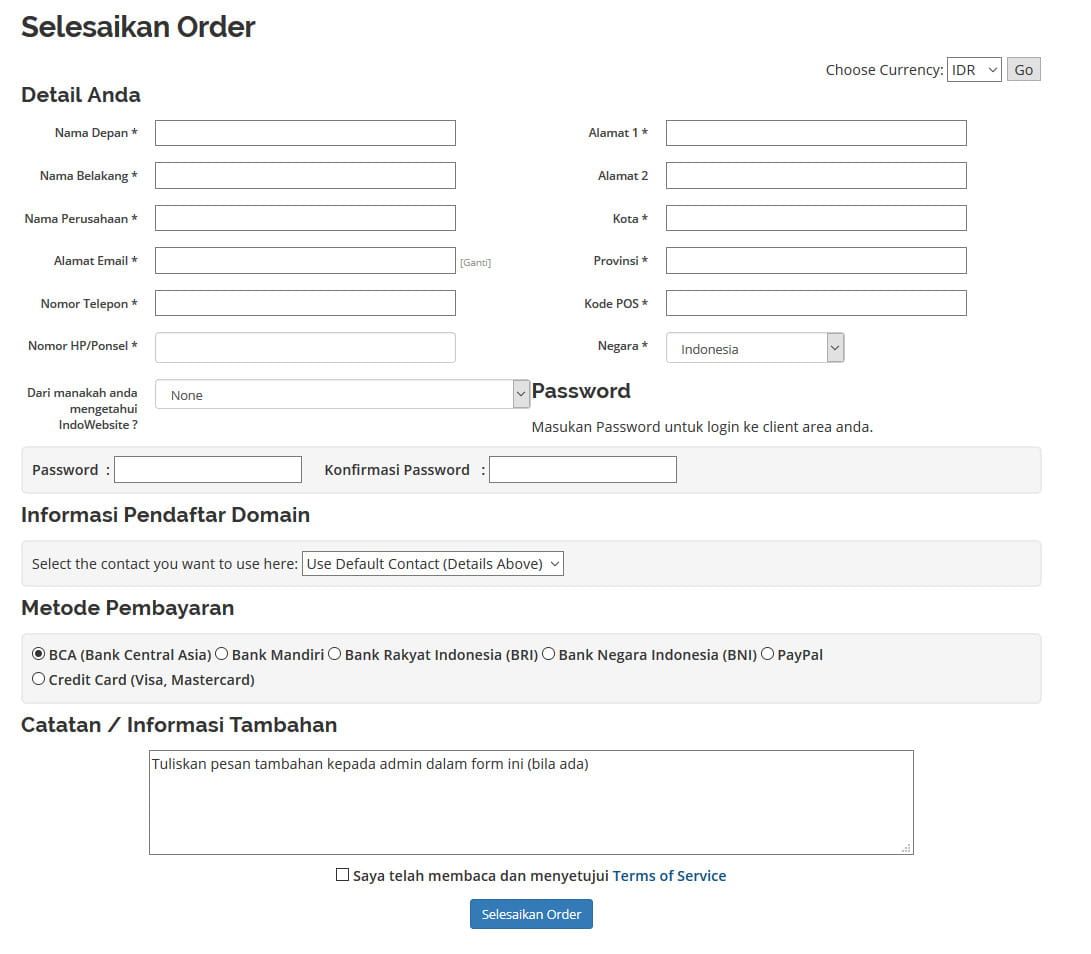Pick Credit Card (Visa, Mastercard) option

39,679
